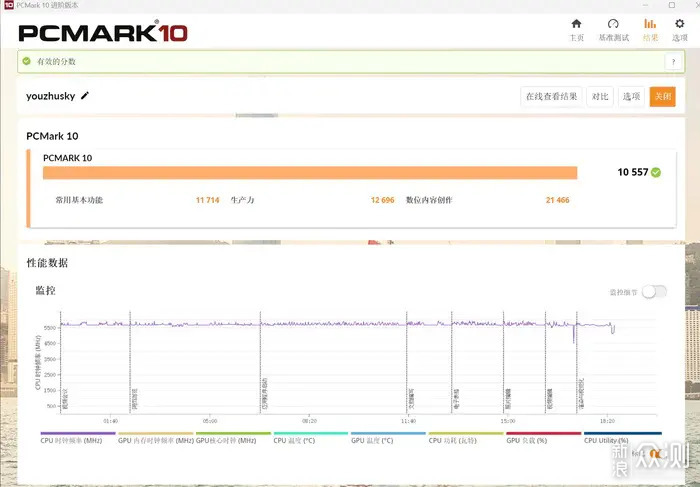Maximize the PCMark 10 window
The width and height of the screenshot is (700, 487).
(x=671, y=5)
